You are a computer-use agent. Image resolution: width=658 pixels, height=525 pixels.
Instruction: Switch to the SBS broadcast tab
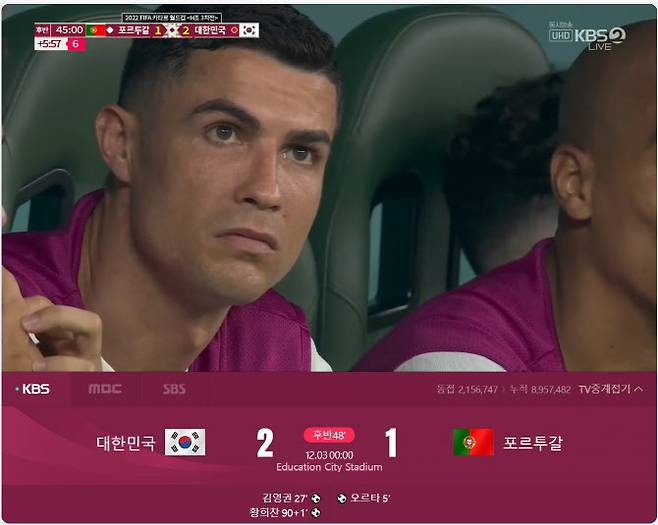(x=174, y=389)
